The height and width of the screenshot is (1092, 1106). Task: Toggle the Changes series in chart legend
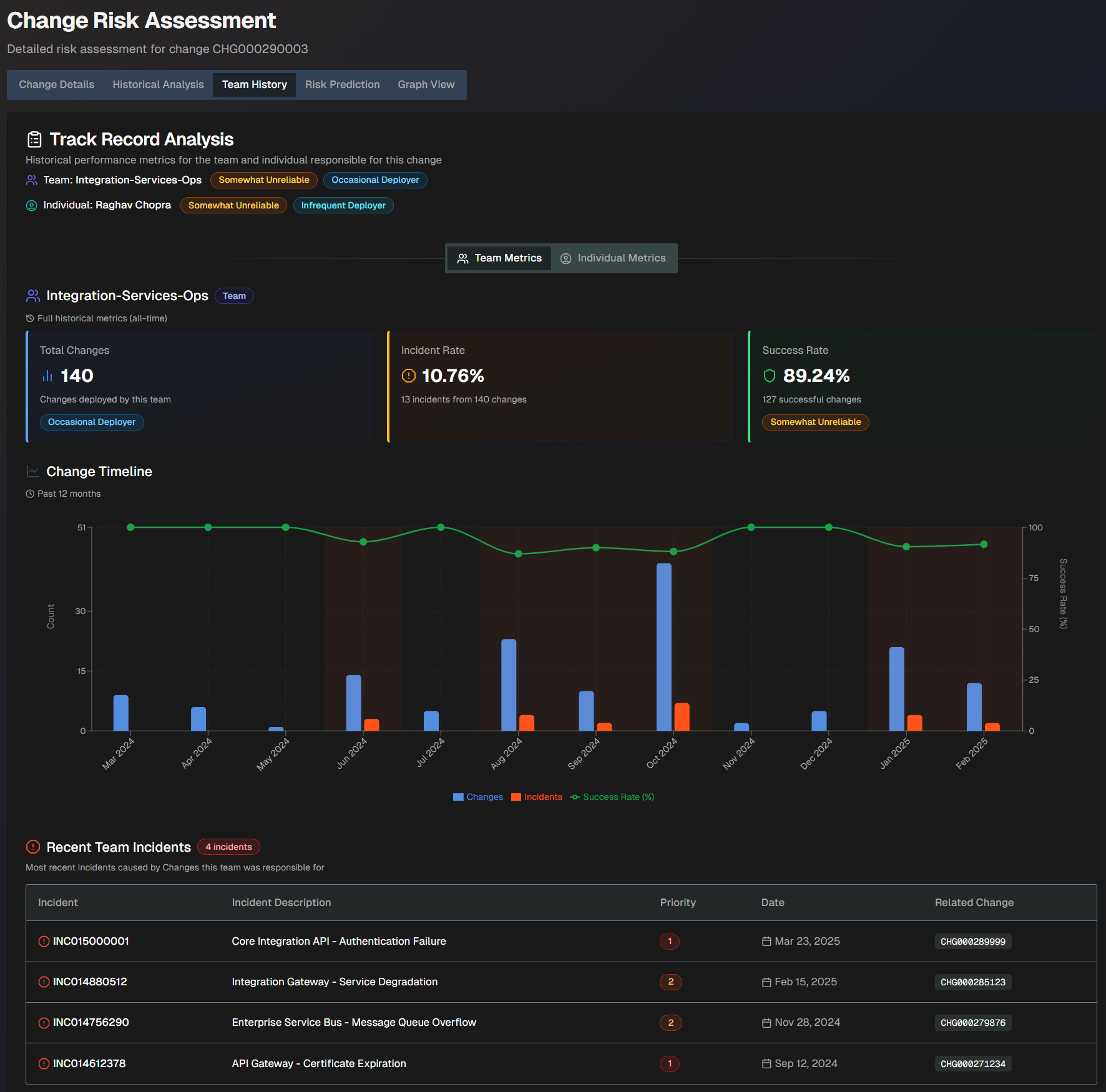pos(477,797)
